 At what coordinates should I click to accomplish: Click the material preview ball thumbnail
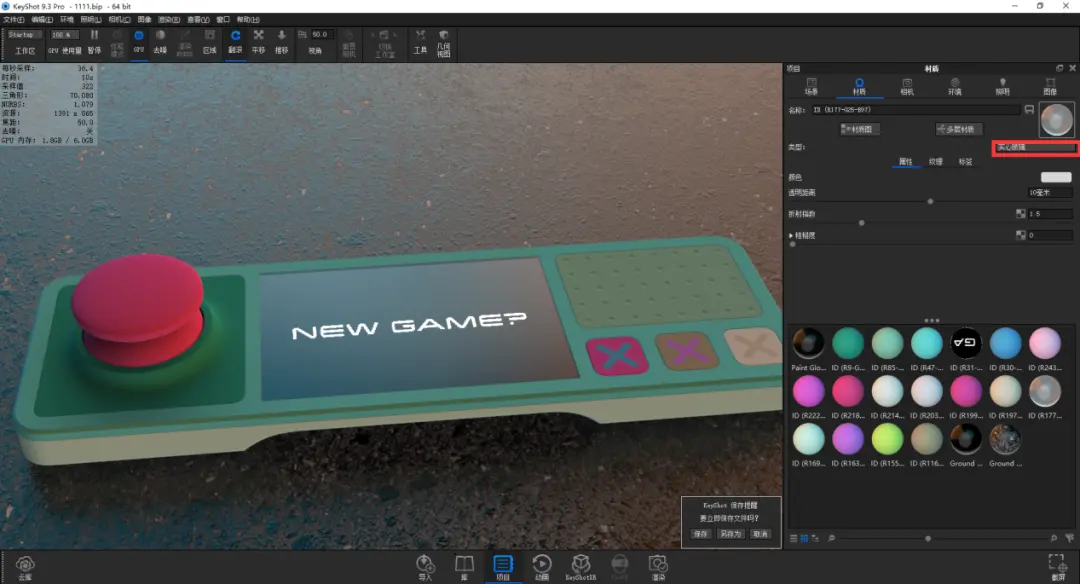click(x=1057, y=119)
